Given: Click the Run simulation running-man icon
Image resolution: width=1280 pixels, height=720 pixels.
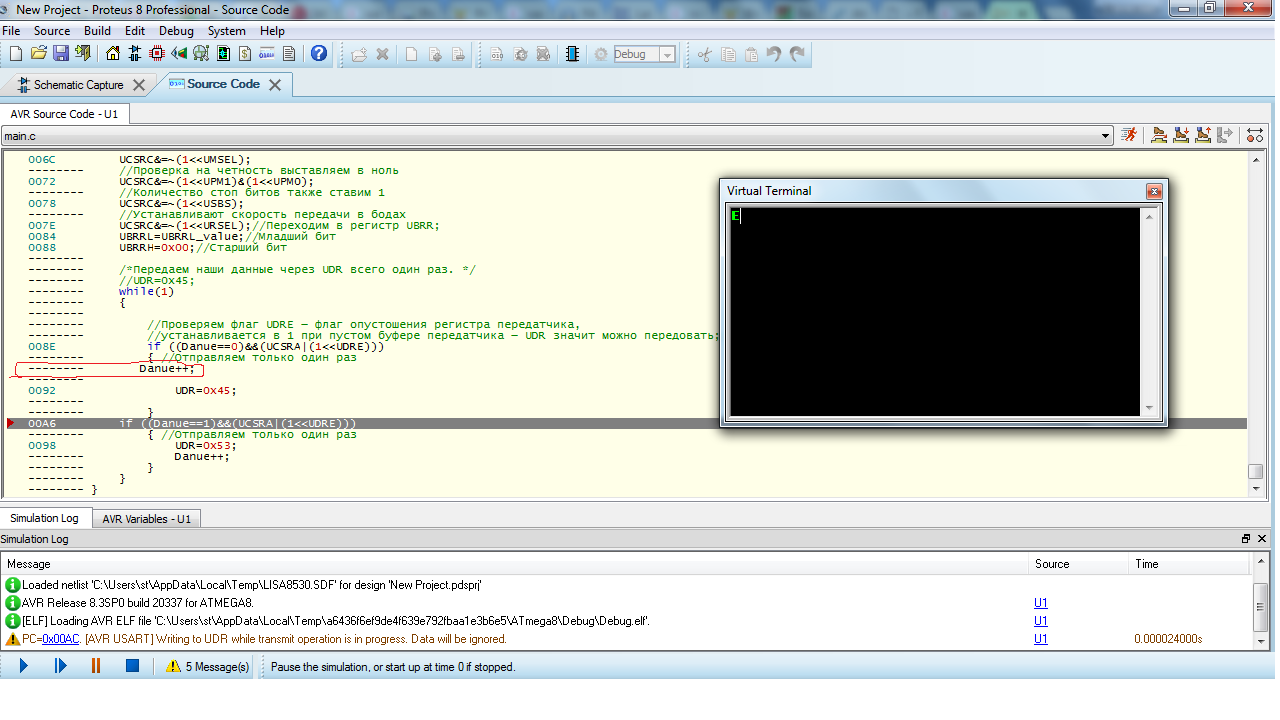Looking at the screenshot, I should pos(1129,135).
